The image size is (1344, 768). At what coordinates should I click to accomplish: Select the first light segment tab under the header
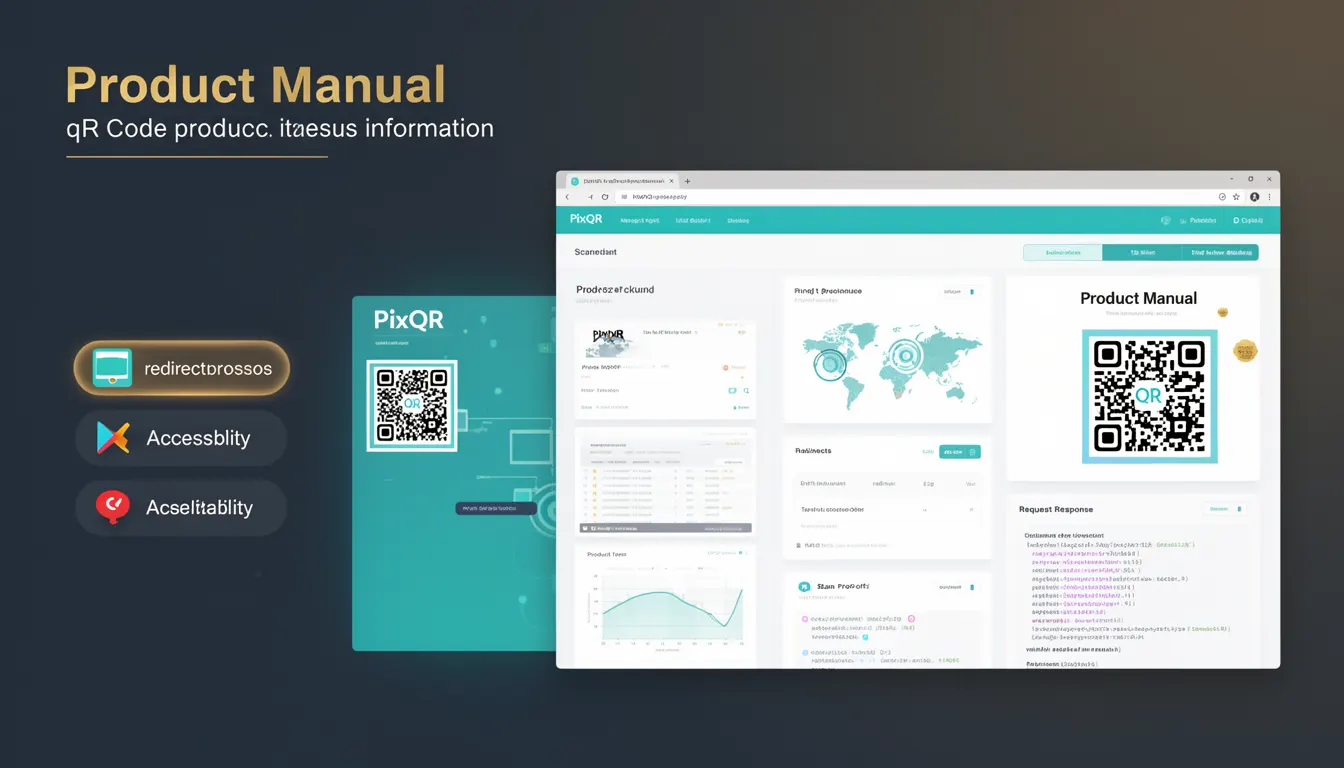click(1062, 253)
